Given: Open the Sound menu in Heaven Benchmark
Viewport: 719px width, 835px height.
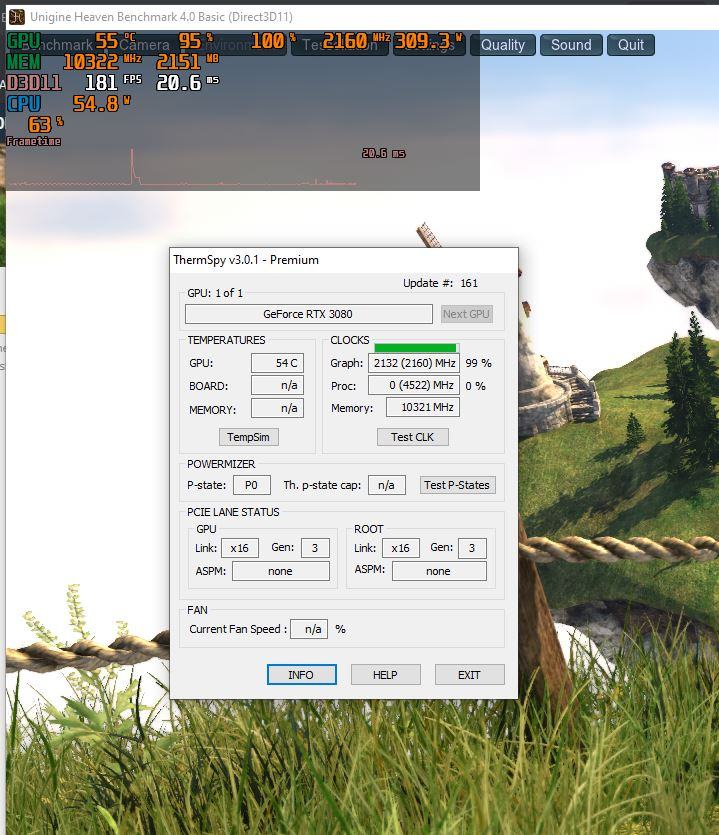Looking at the screenshot, I should coord(571,45).
